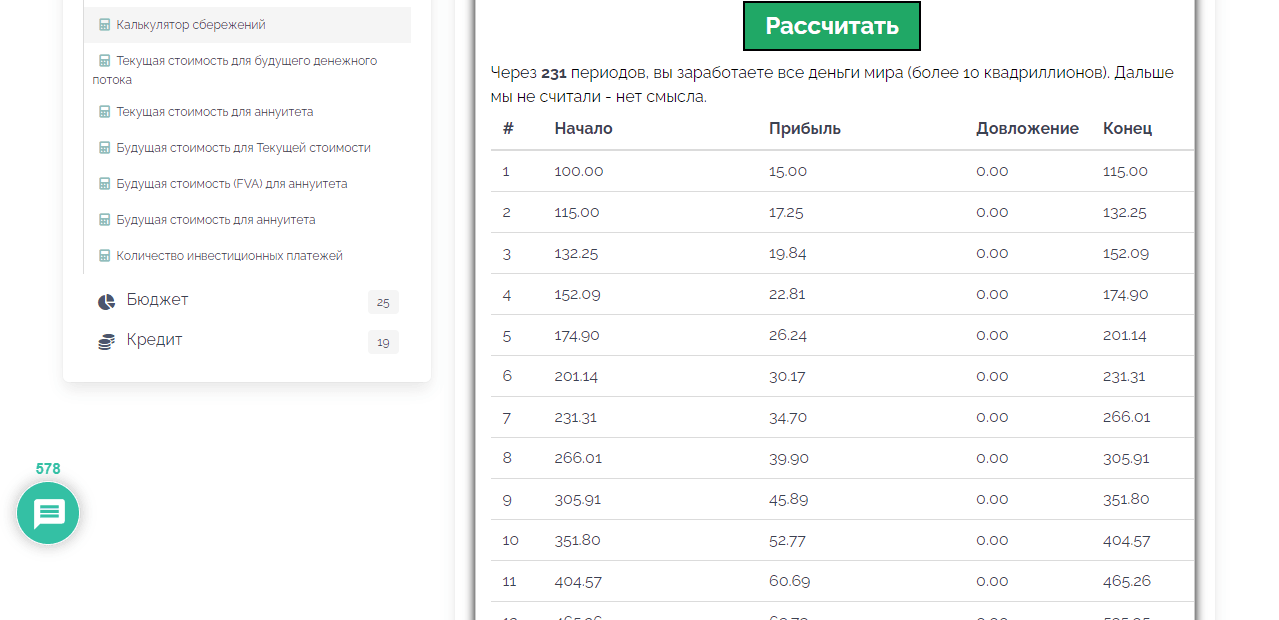Click the pie chart icon beside Бюджет
Screen dimensions: 1279x620
106,298
